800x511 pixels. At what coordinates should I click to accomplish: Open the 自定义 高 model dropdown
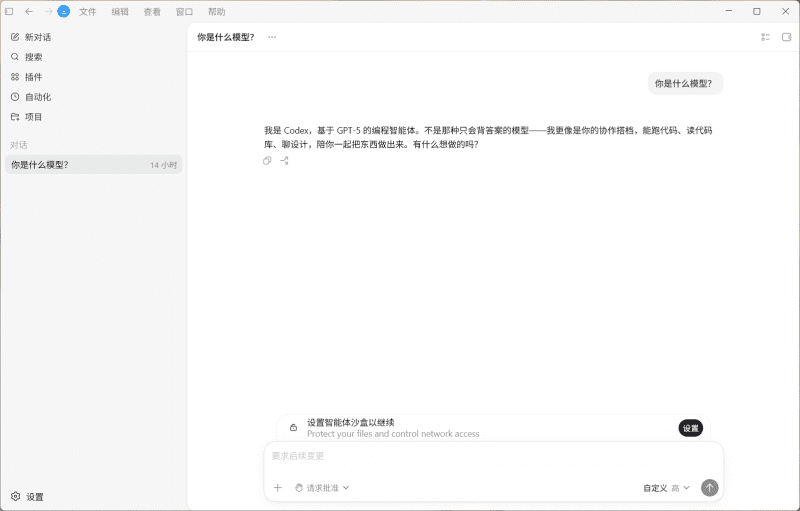(666, 488)
